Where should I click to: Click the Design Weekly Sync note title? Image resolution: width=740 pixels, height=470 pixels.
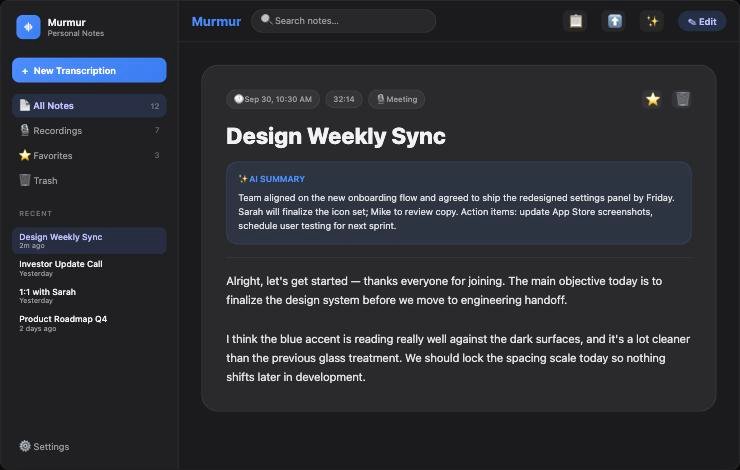336,136
